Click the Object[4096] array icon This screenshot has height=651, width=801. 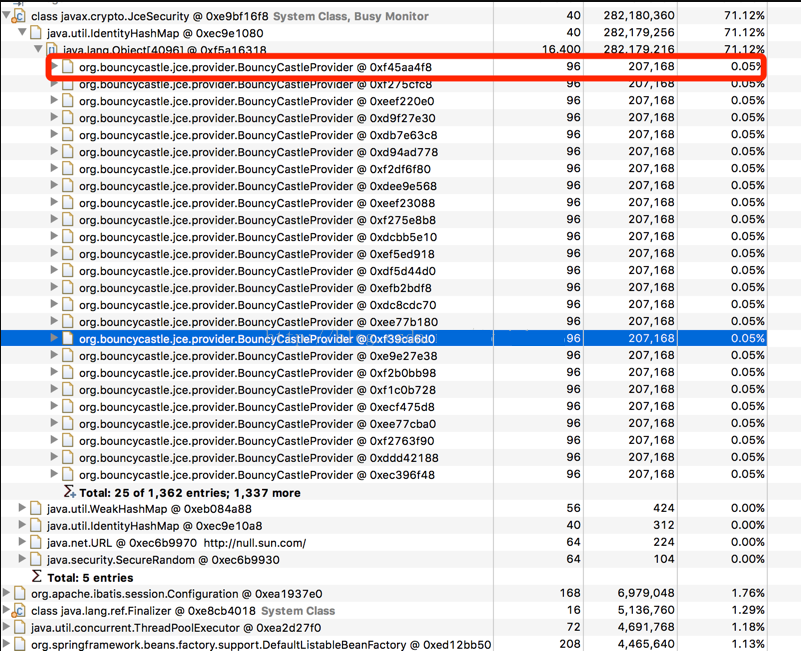click(51, 50)
